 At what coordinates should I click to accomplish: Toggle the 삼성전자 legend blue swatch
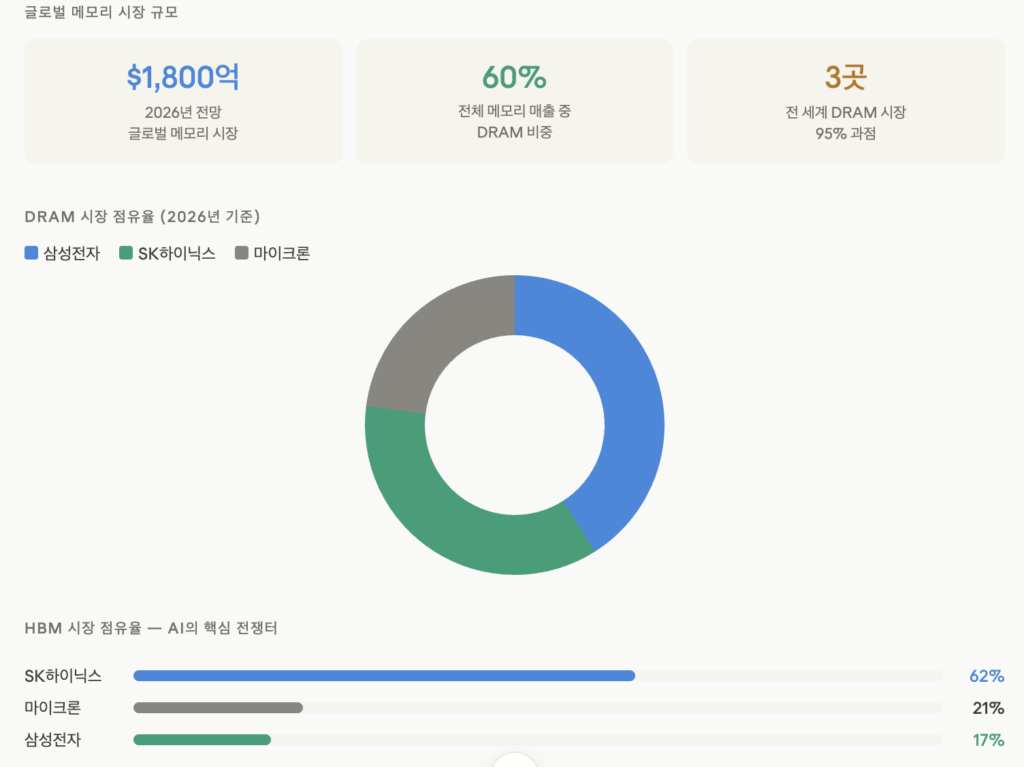[x=31, y=253]
